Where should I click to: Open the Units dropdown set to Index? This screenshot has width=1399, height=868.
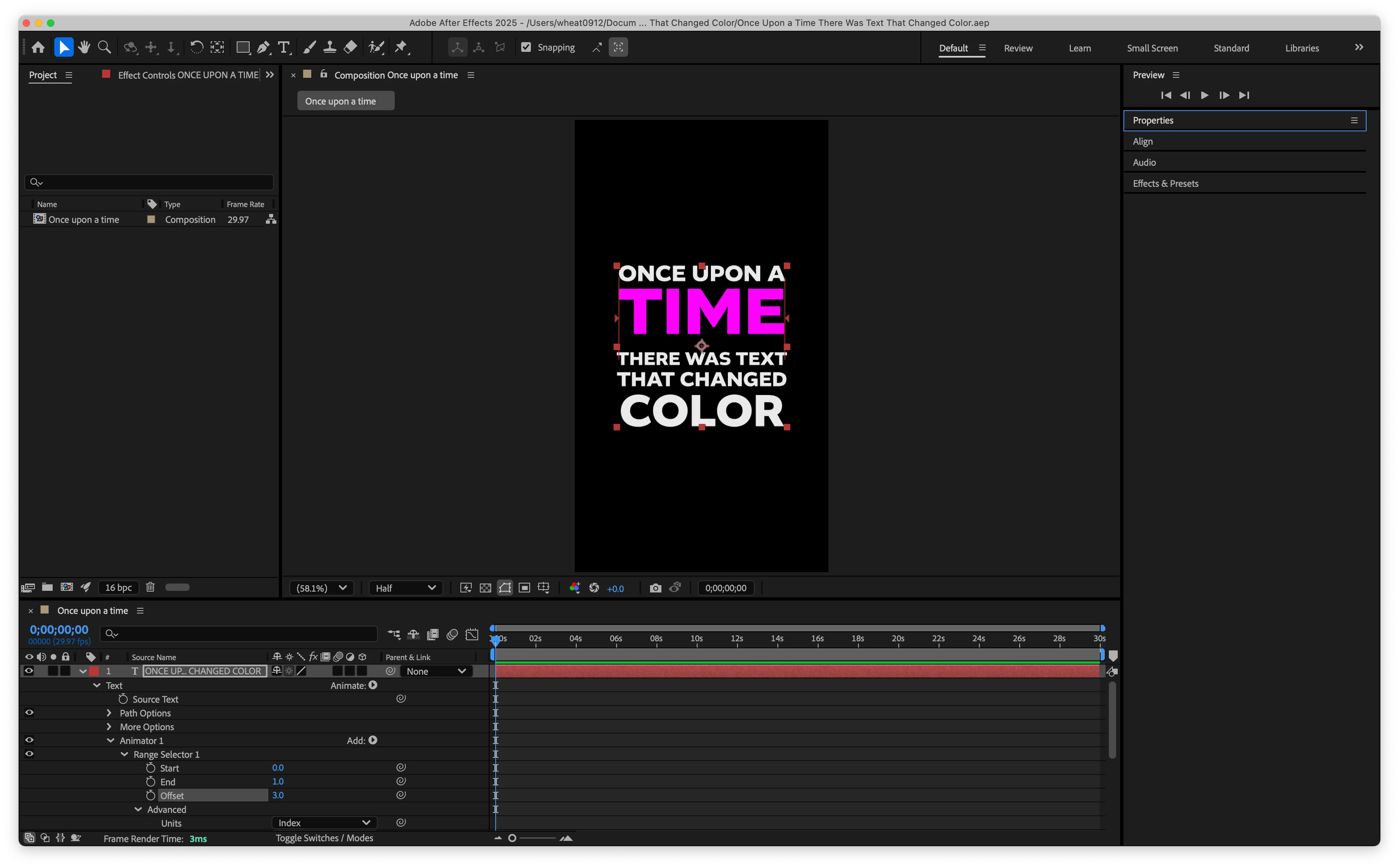[324, 823]
